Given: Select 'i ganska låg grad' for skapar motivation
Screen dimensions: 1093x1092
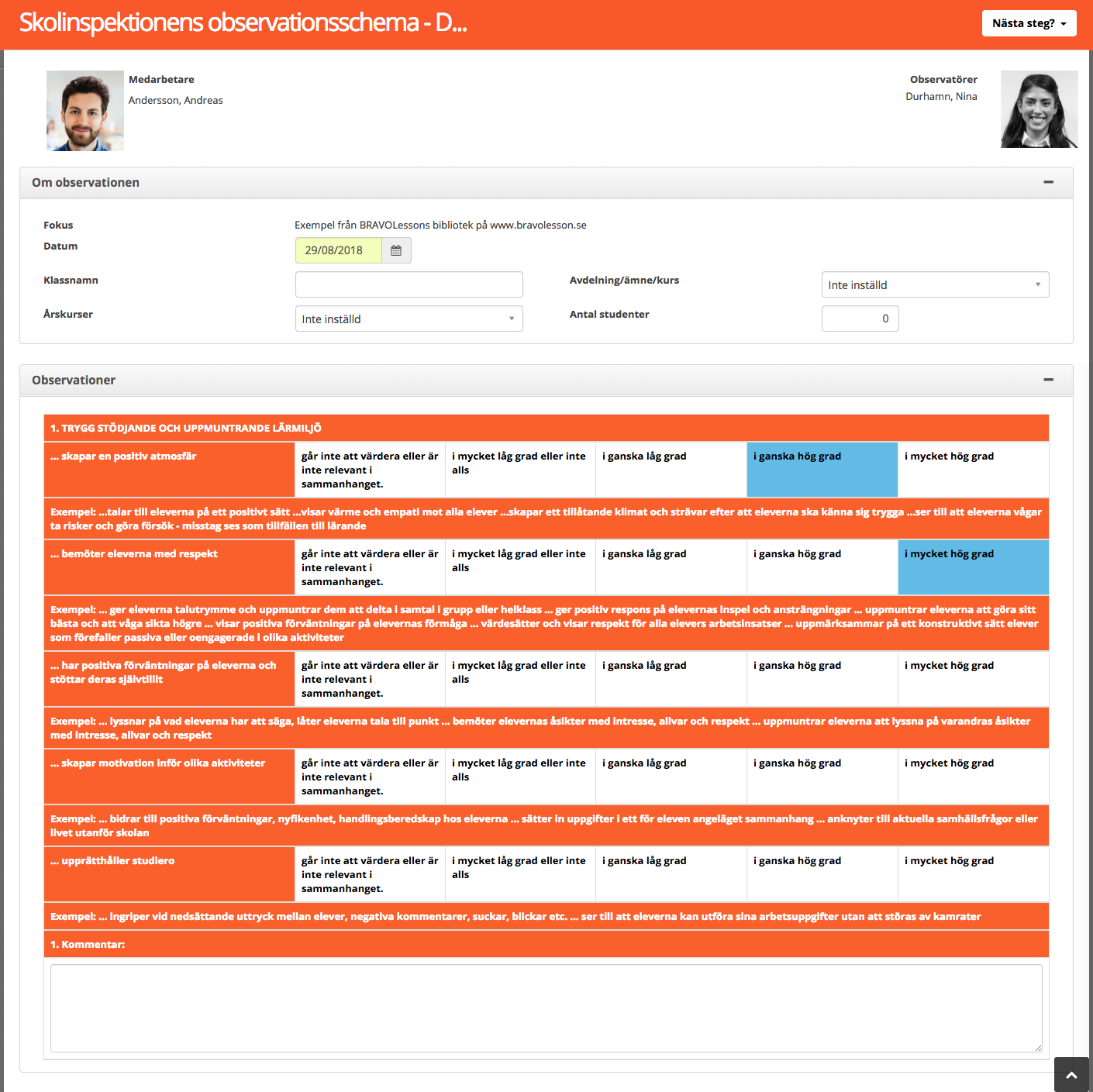Looking at the screenshot, I should pos(671,777).
